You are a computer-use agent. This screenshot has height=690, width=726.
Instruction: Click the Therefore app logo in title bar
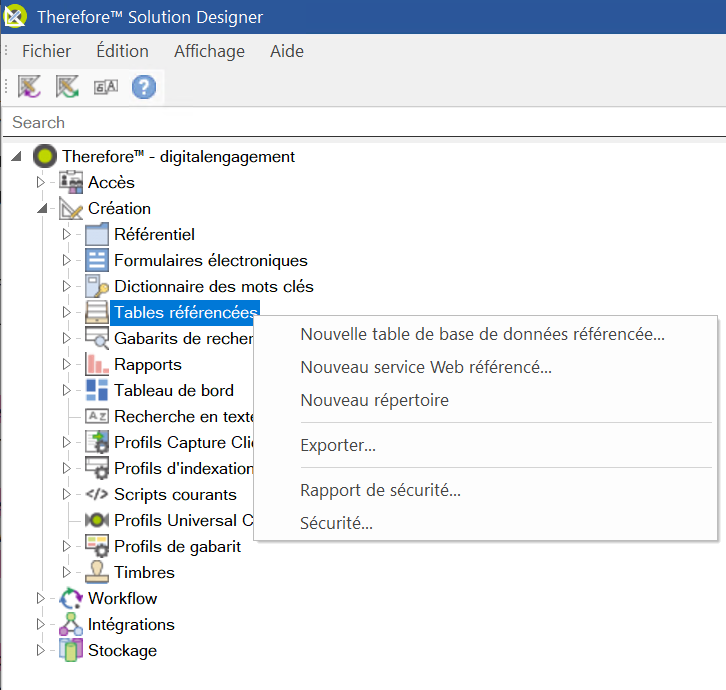[x=15, y=16]
